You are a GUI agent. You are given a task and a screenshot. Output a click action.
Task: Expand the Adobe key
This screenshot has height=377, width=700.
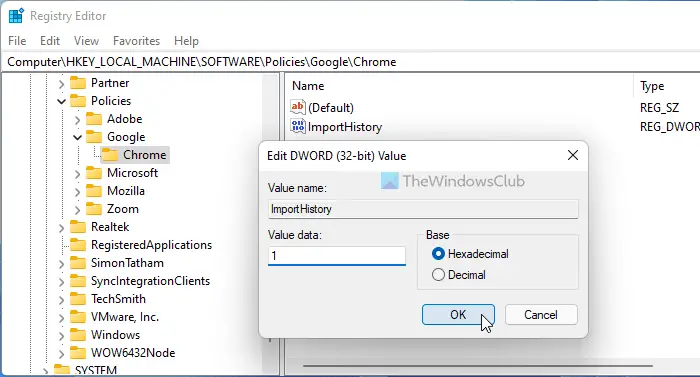78,120
